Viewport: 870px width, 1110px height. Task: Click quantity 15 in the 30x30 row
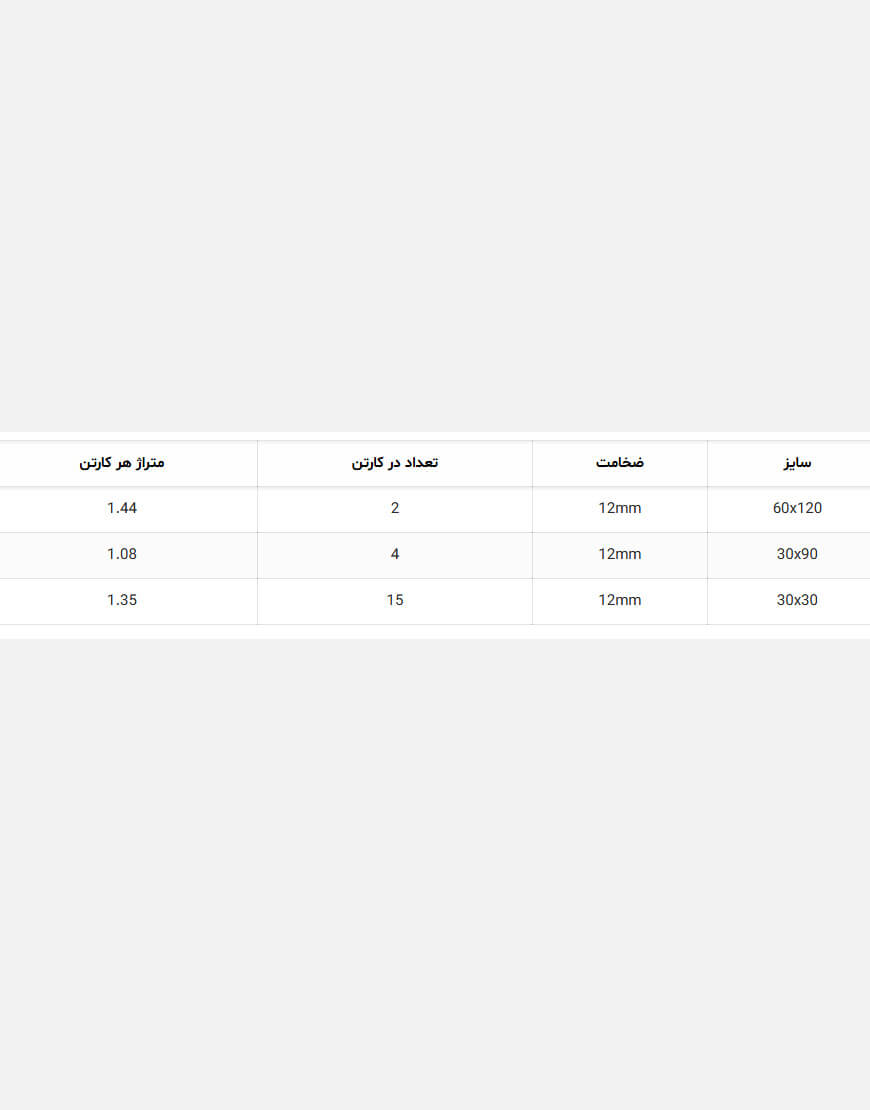tap(395, 600)
